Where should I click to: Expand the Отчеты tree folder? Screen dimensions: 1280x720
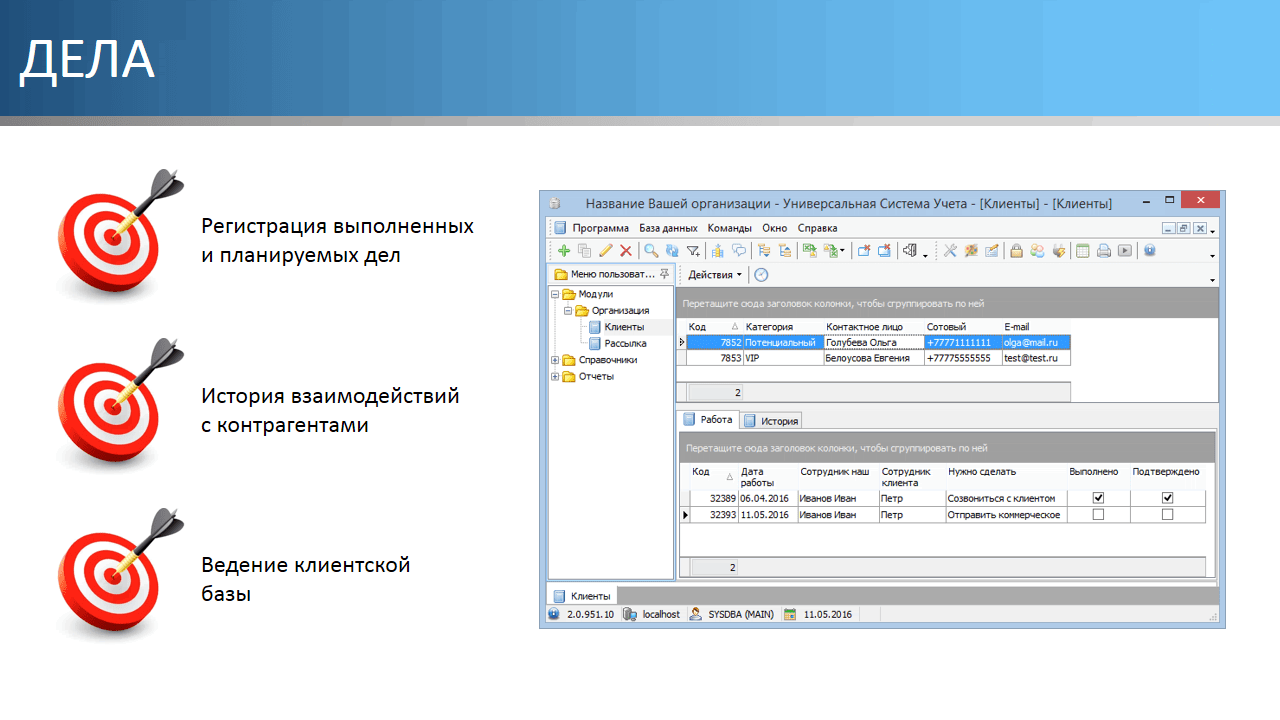click(556, 377)
